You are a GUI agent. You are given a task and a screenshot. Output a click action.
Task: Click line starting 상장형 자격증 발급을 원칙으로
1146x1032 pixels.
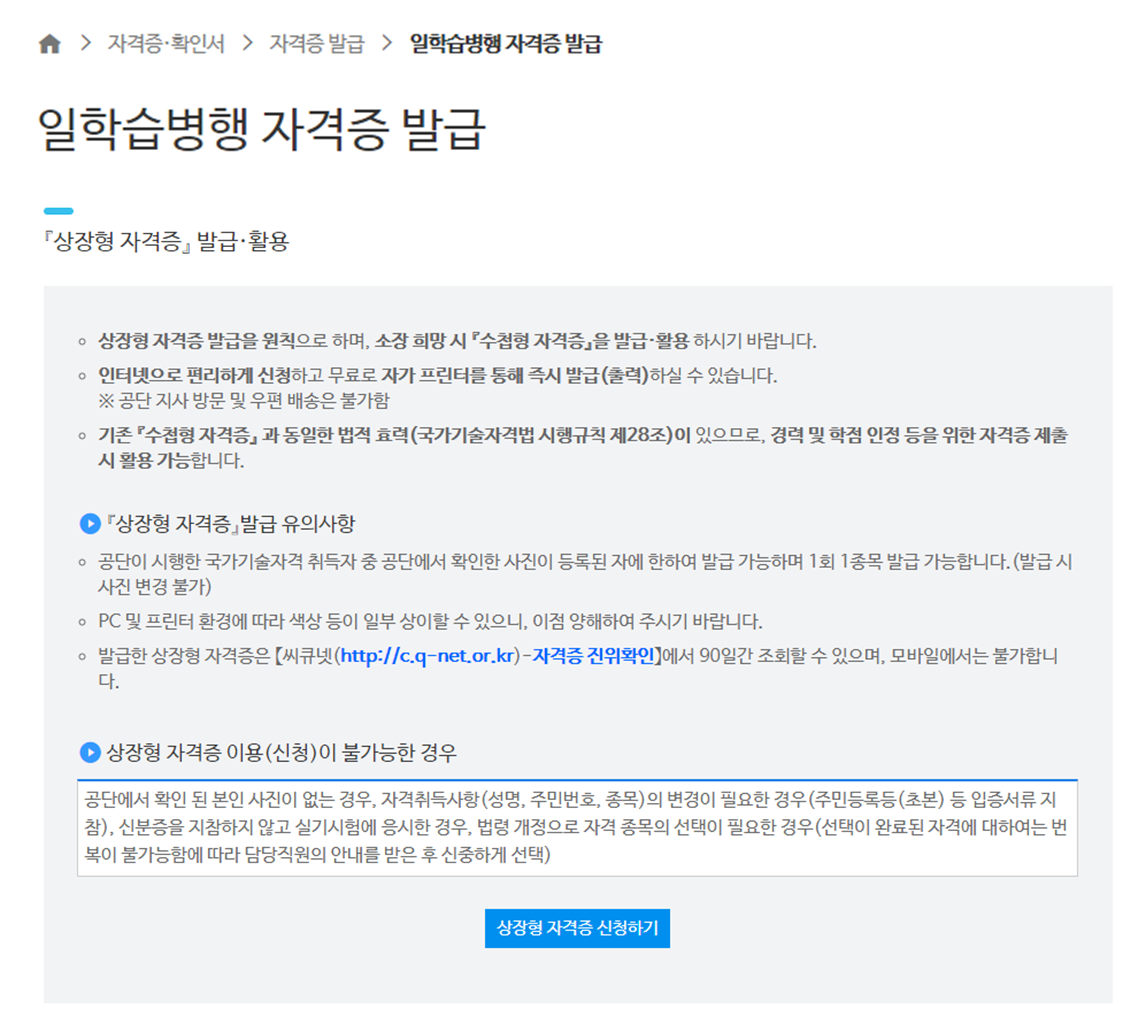458,341
